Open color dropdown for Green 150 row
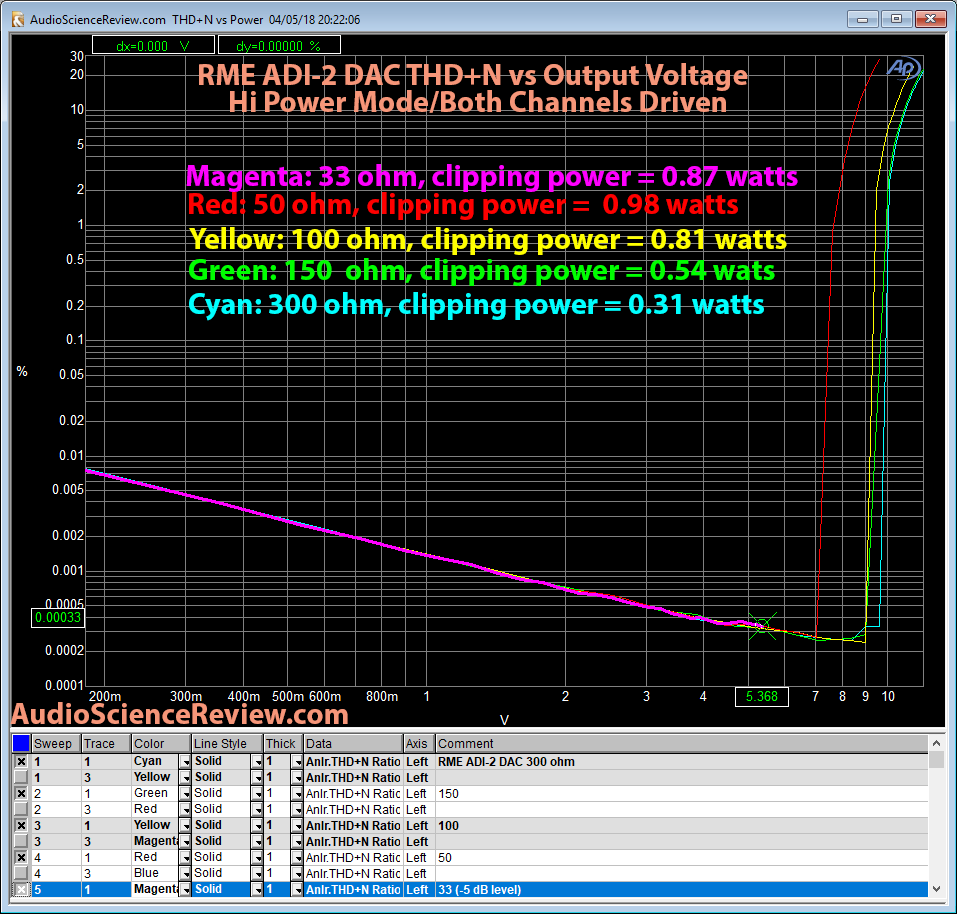Viewport: 957px width, 914px height. [185, 793]
